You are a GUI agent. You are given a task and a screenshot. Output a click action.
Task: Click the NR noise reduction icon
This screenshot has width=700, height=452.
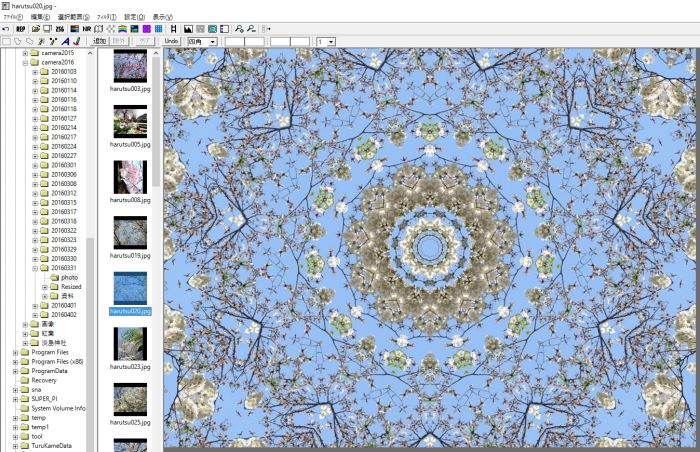(x=85, y=29)
